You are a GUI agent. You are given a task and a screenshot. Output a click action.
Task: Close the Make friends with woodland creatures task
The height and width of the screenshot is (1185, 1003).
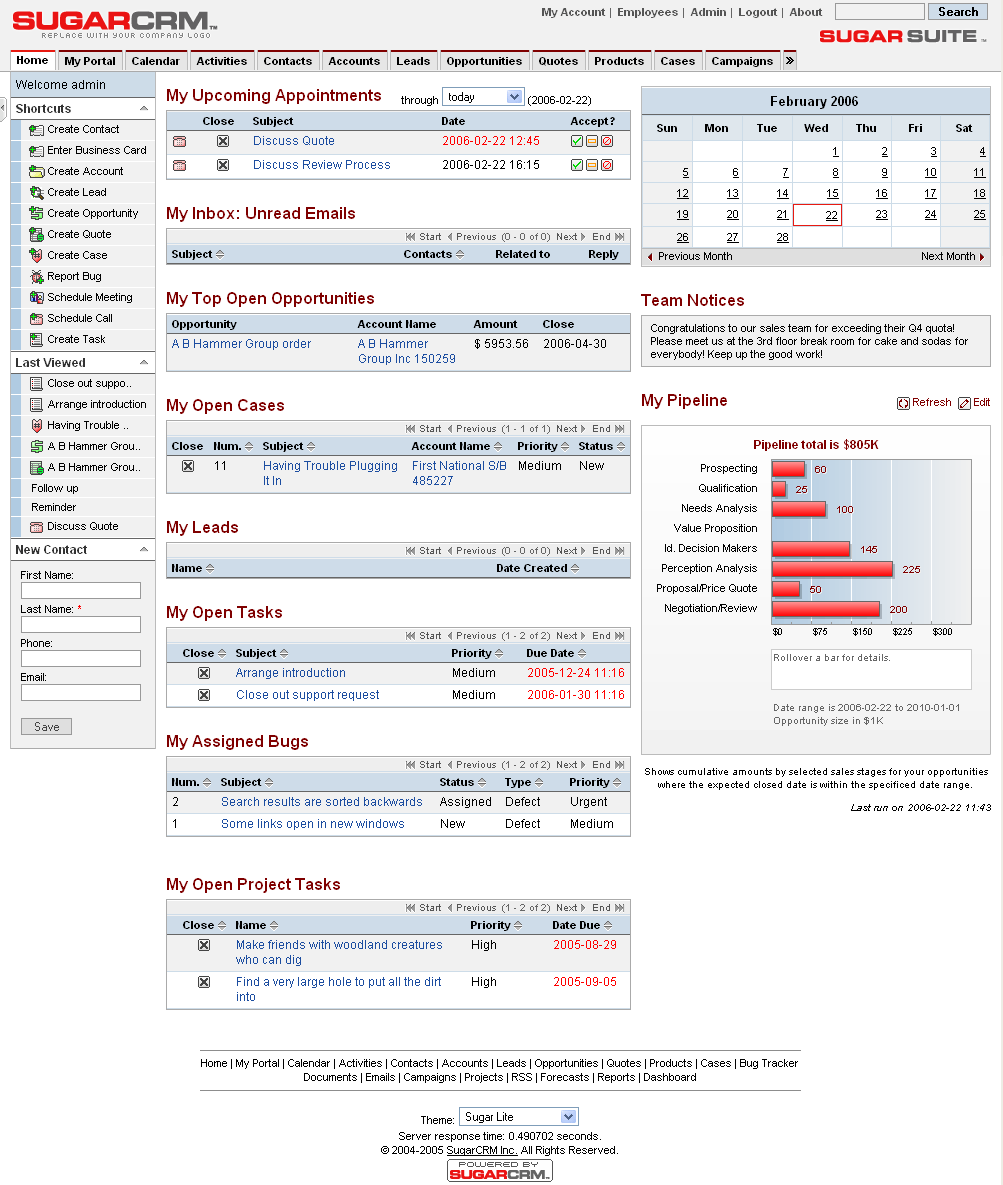pyautogui.click(x=204, y=945)
